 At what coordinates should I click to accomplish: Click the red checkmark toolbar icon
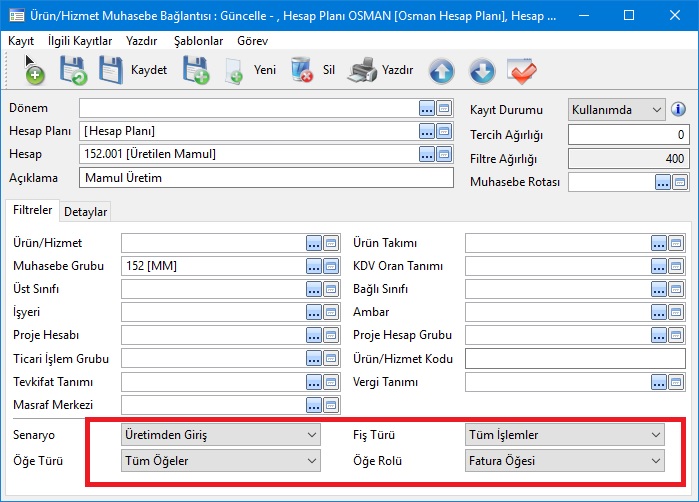pyautogui.click(x=522, y=70)
